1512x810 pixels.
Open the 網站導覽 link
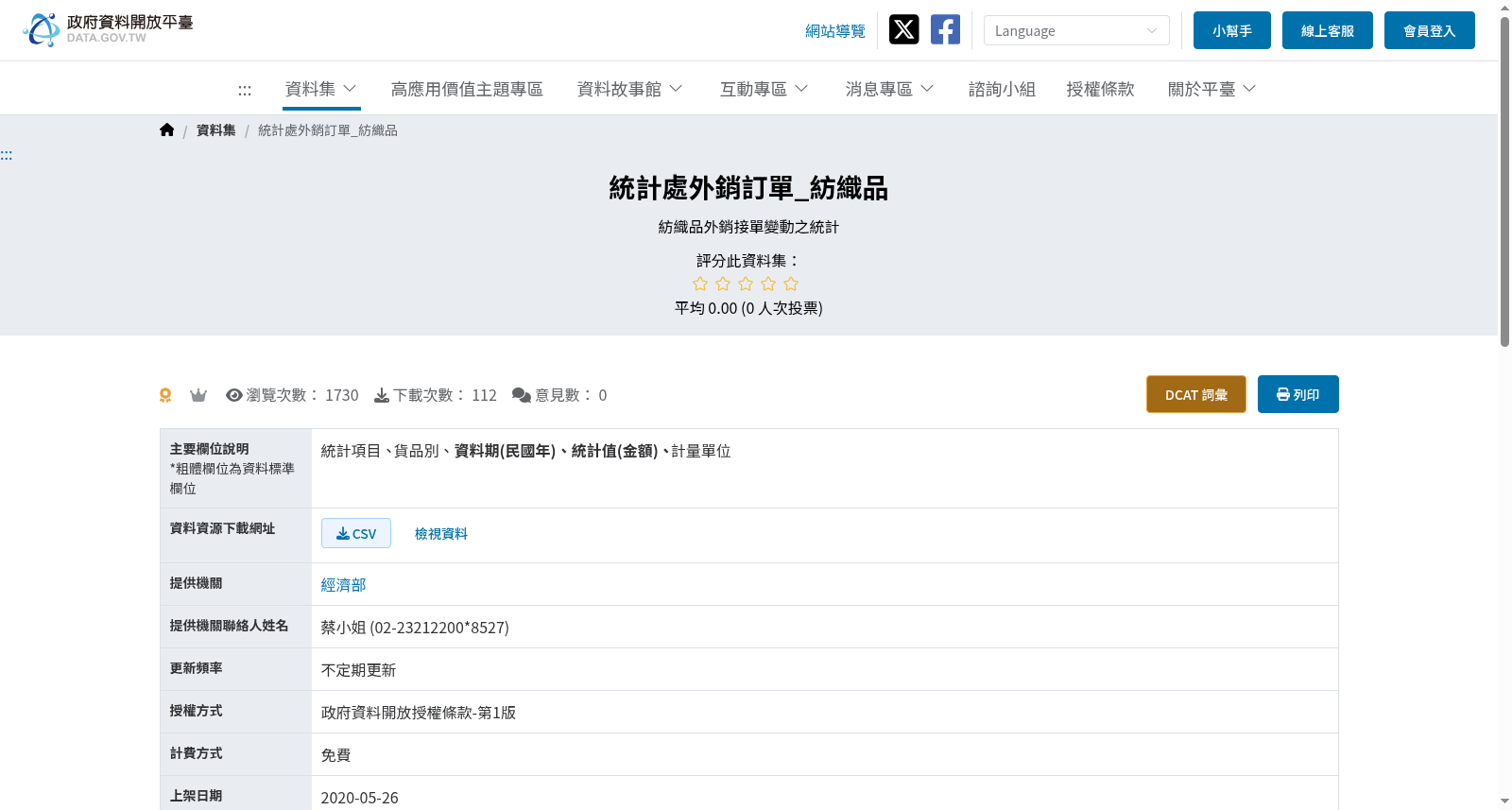click(x=835, y=31)
